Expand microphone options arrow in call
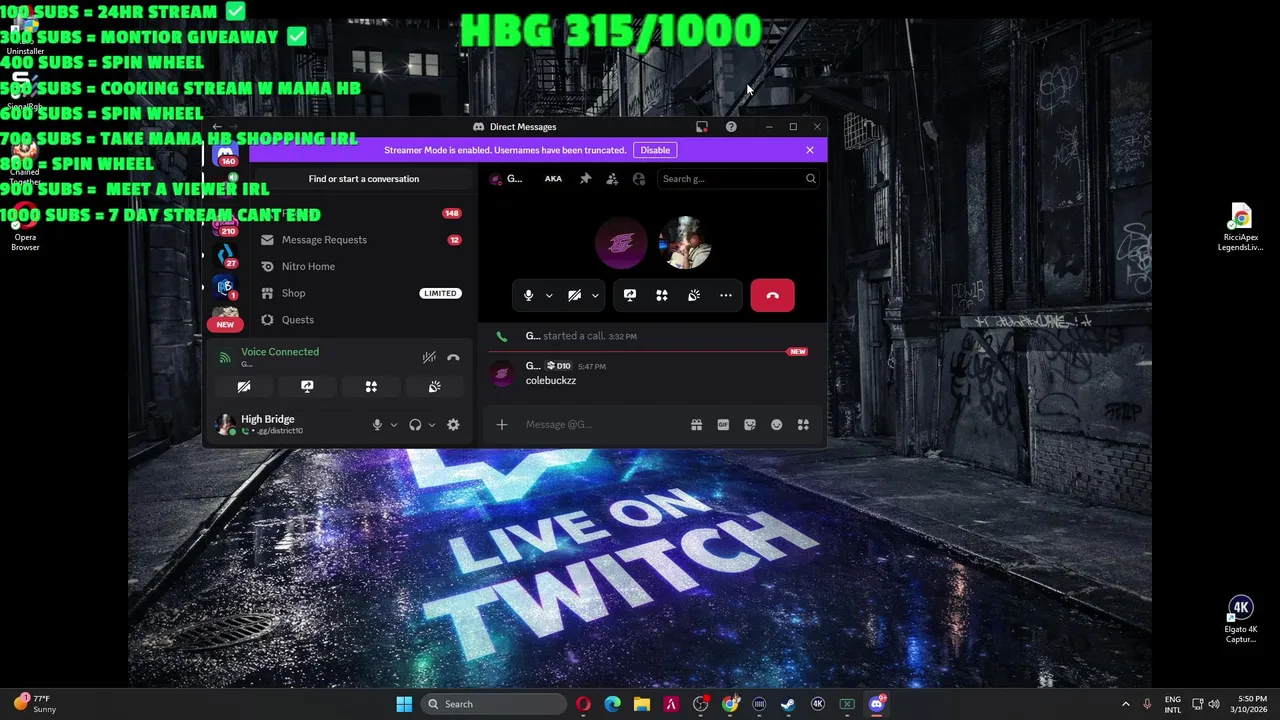 pyautogui.click(x=548, y=295)
